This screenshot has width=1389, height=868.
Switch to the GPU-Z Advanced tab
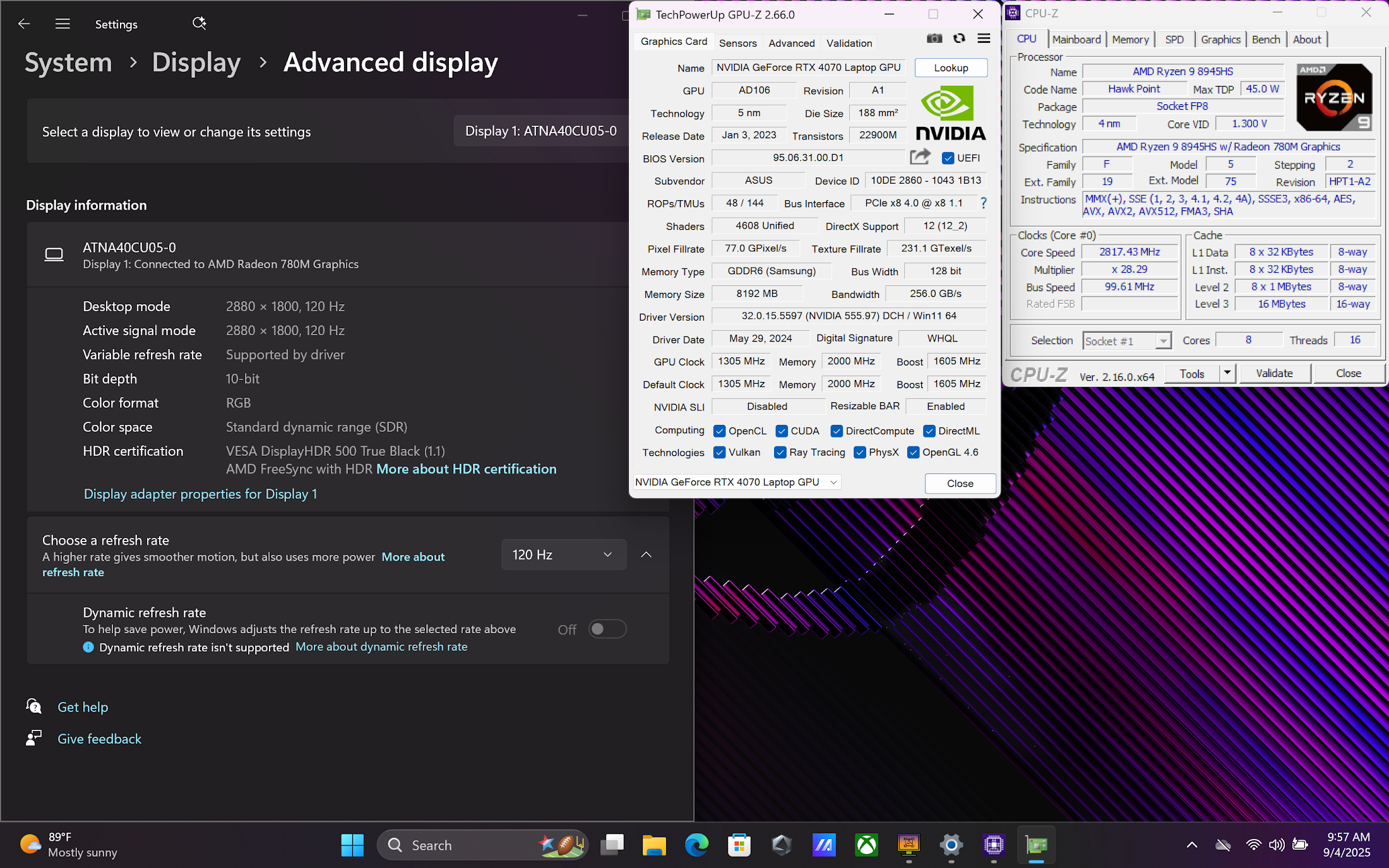point(791,43)
